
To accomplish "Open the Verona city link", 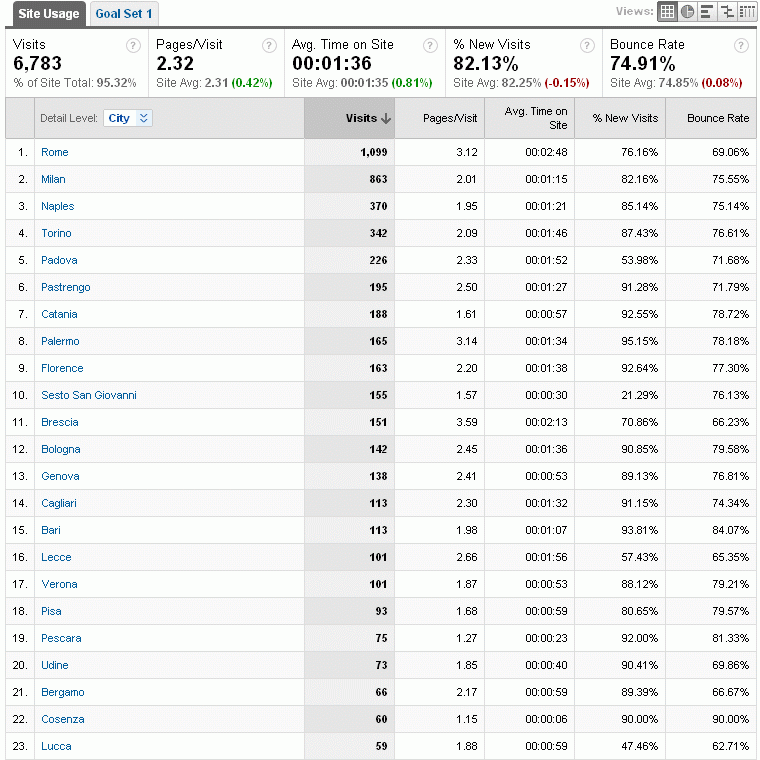I will tap(59, 584).
